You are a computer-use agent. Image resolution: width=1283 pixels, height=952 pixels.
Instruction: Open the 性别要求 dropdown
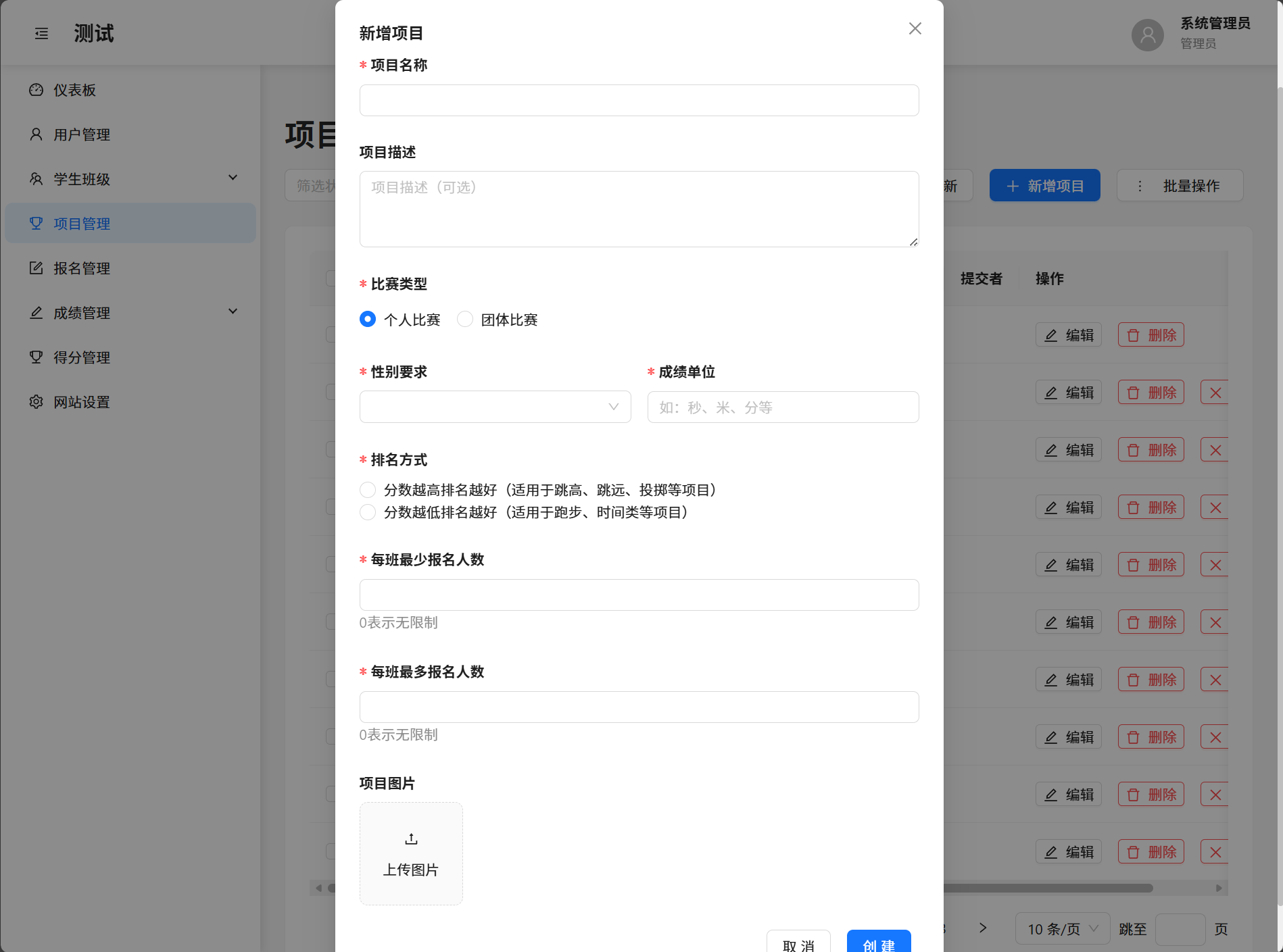[x=495, y=407]
